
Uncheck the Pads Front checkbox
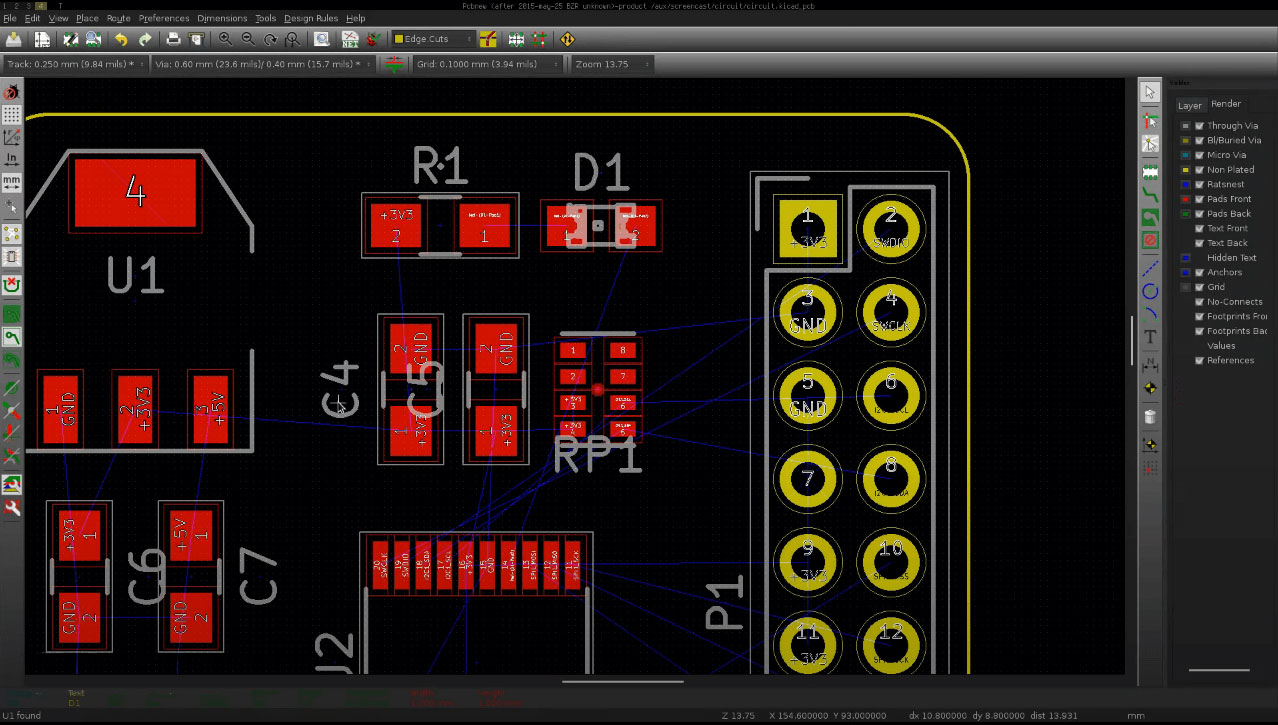pos(1199,199)
